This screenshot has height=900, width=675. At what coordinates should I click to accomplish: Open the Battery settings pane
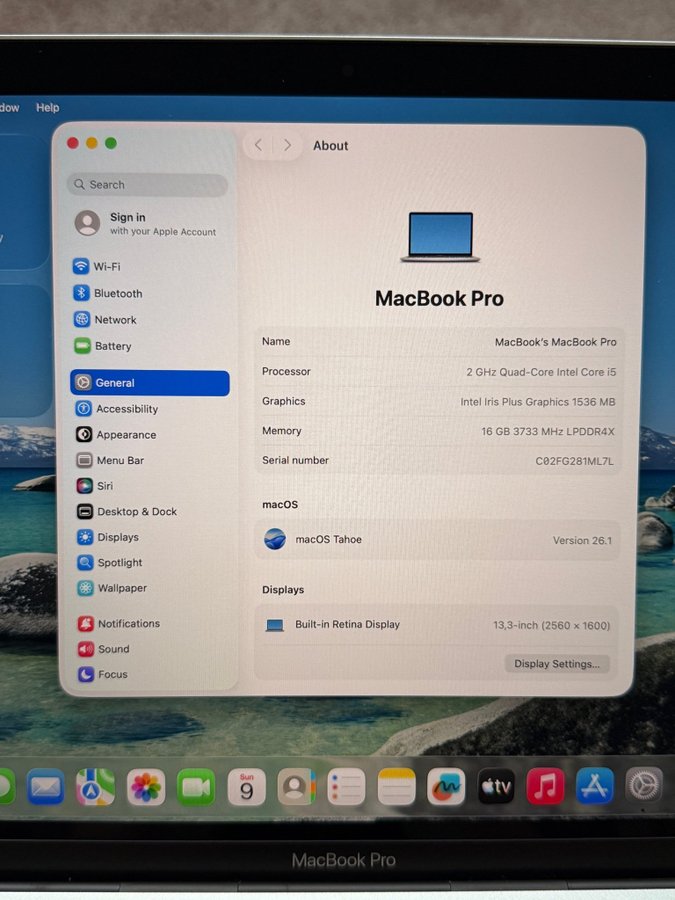pyautogui.click(x=112, y=346)
